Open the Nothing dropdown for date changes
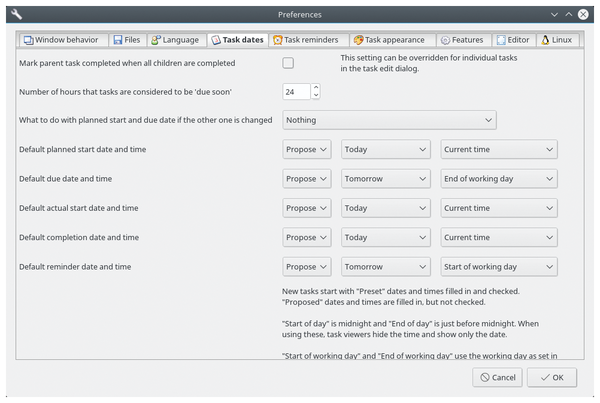The height and width of the screenshot is (403, 600). 389,120
